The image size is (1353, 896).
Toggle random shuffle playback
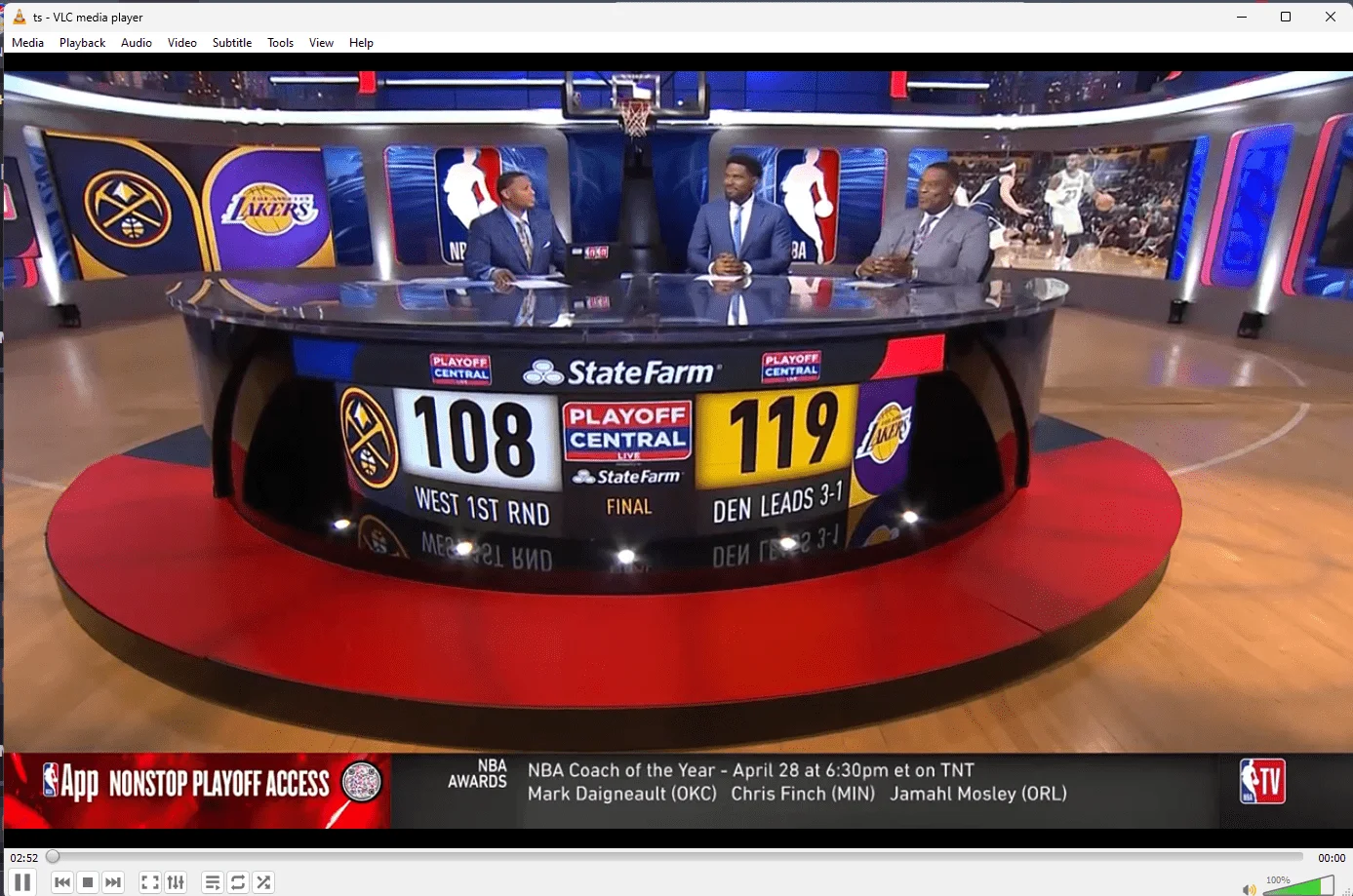point(263,882)
